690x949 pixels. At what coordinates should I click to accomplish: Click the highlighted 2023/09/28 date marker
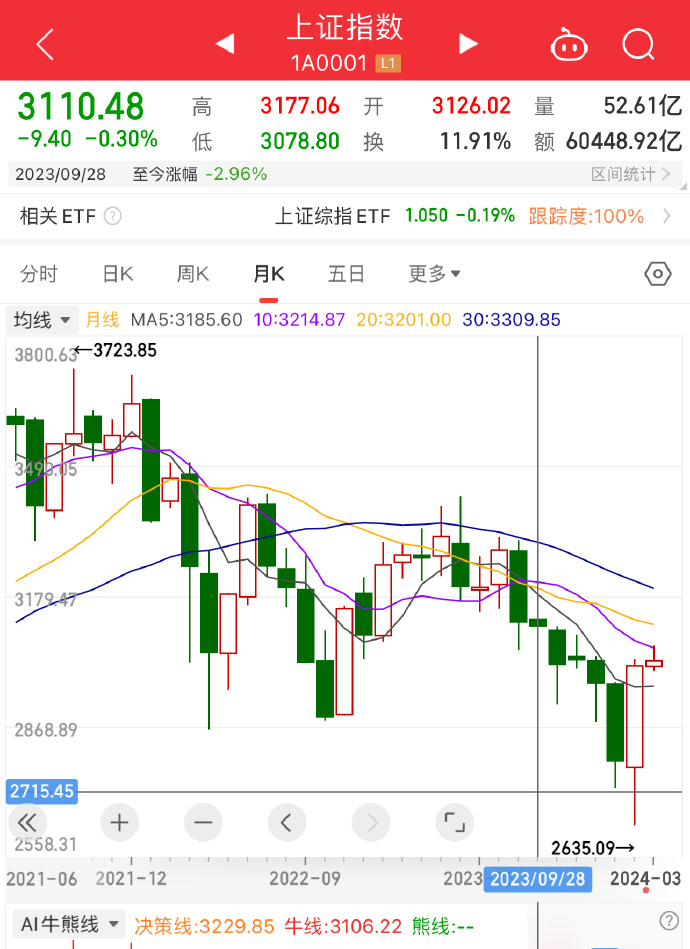(x=536, y=879)
